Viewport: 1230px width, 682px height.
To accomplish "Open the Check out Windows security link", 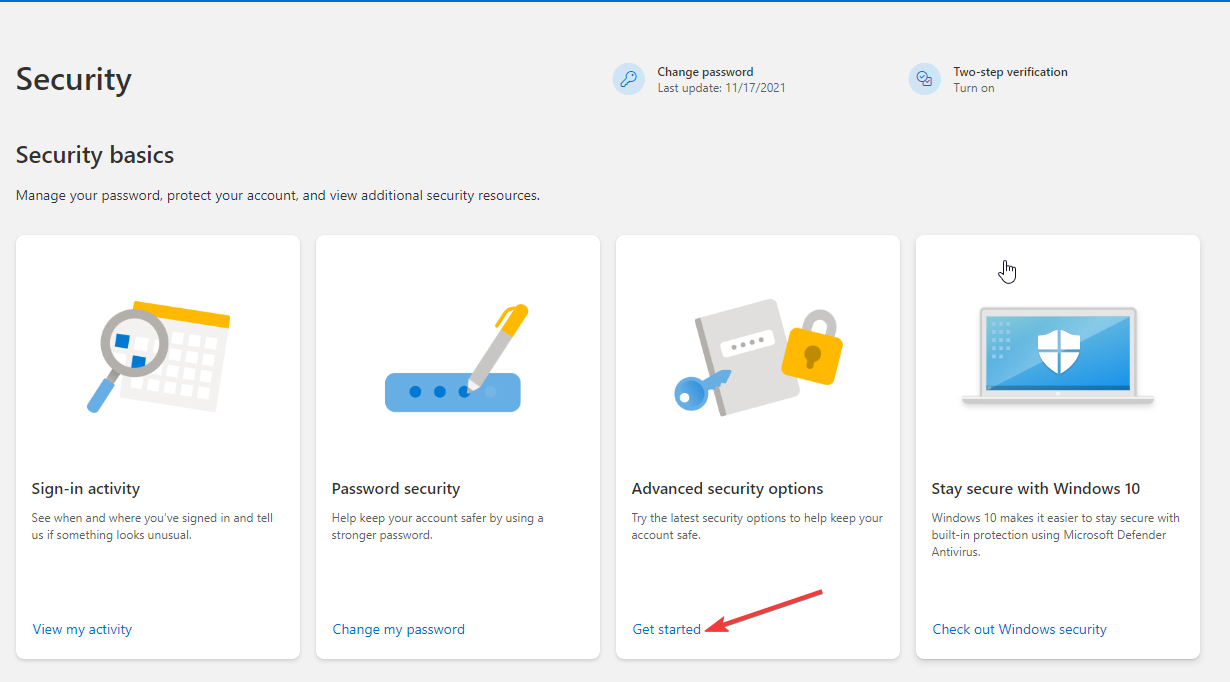I will pos(1020,629).
